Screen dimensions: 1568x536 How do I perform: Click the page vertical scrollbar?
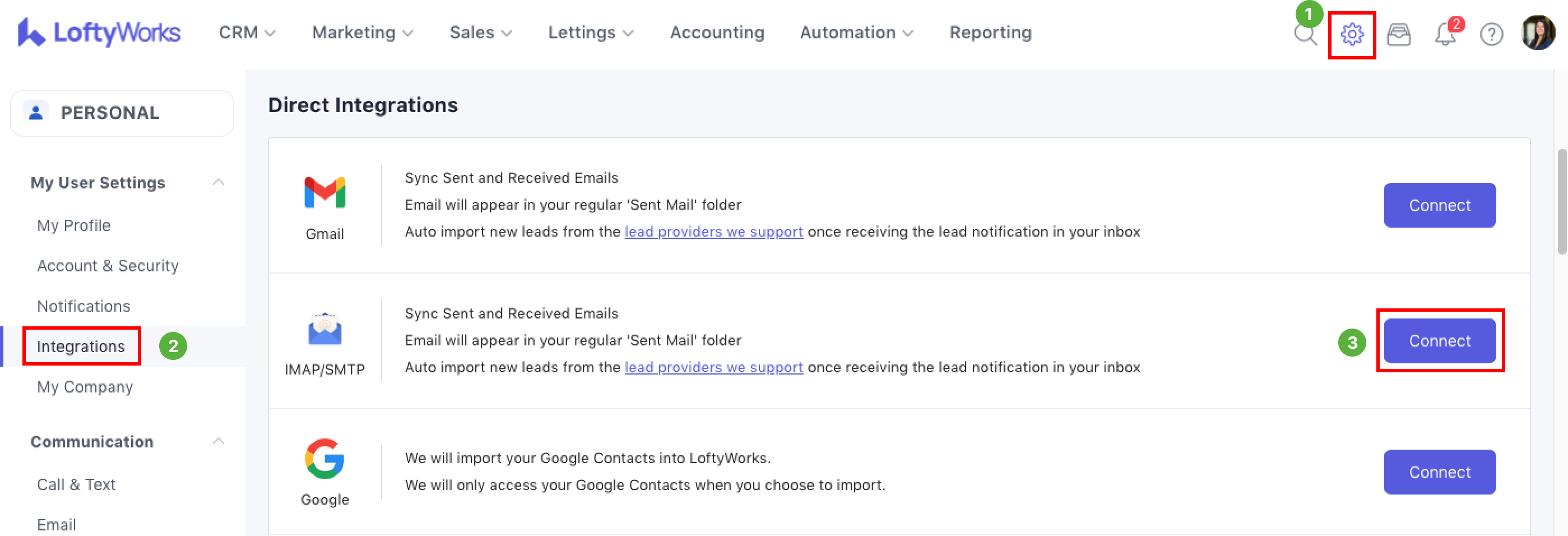(x=1561, y=201)
